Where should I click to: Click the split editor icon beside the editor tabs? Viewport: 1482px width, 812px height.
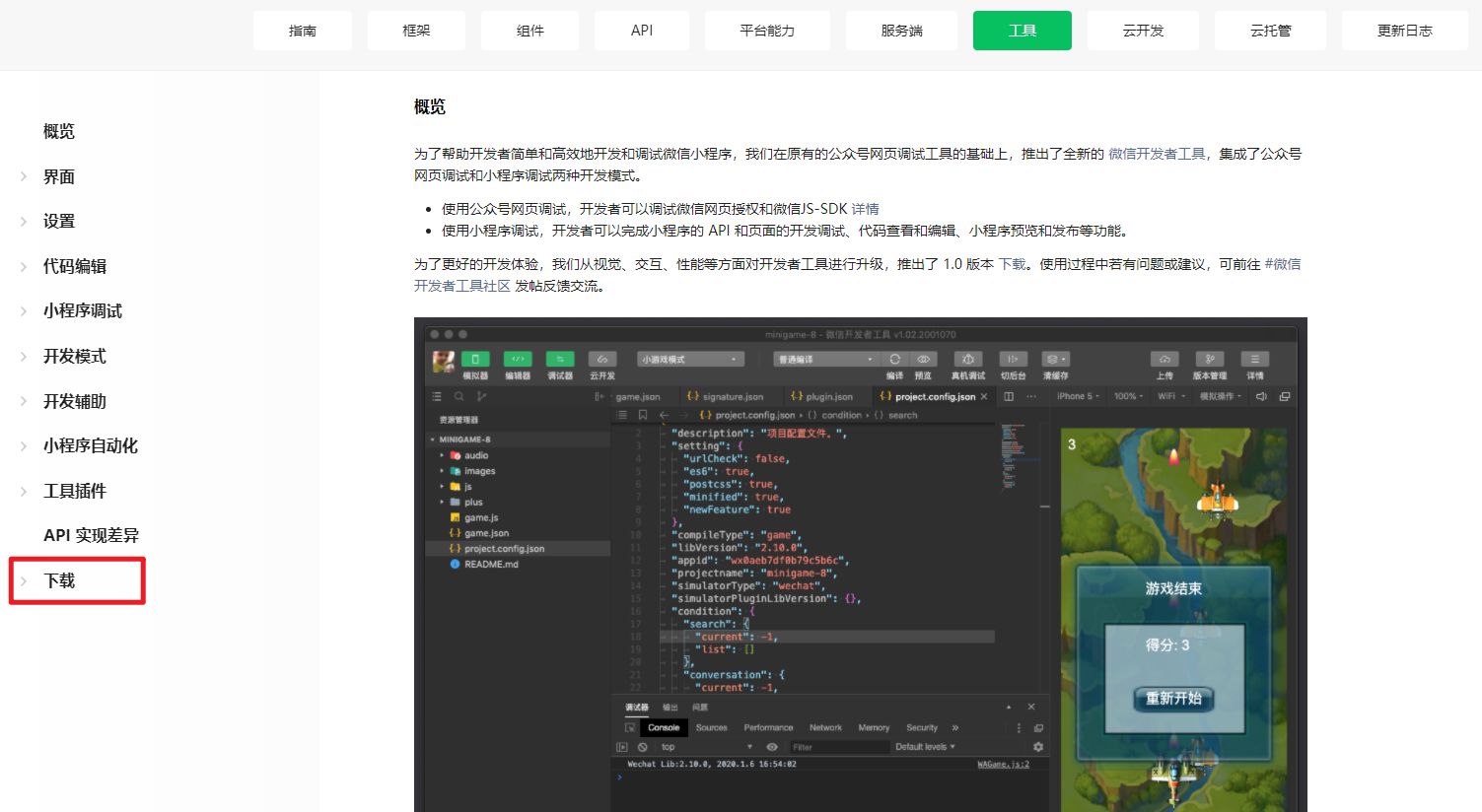tap(1009, 396)
